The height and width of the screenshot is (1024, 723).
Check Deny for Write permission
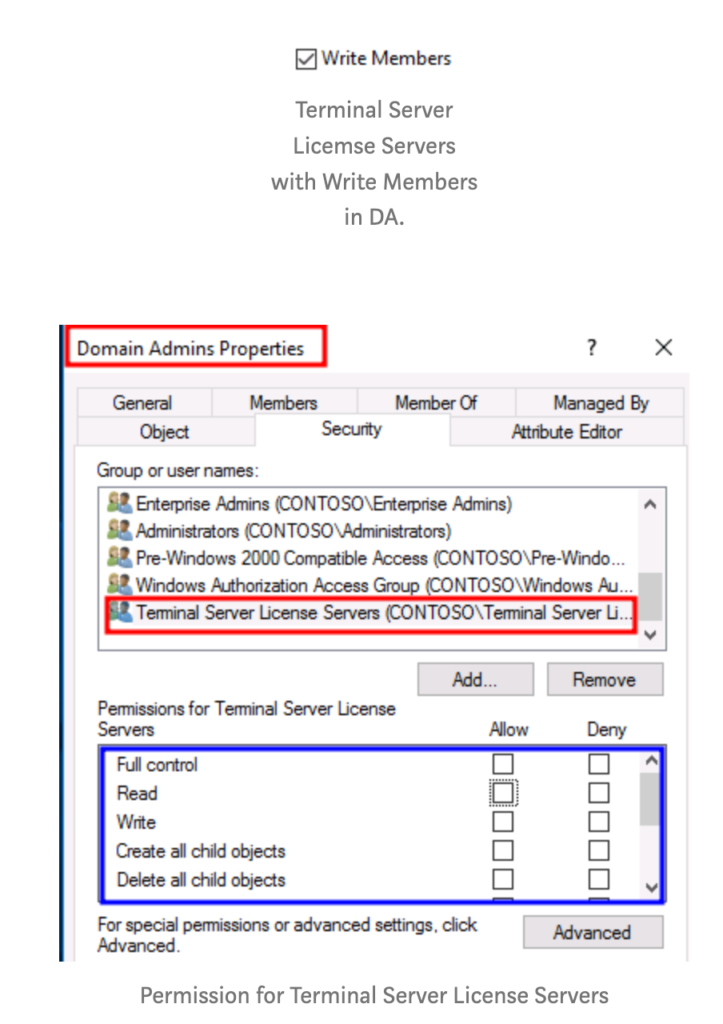tap(598, 822)
